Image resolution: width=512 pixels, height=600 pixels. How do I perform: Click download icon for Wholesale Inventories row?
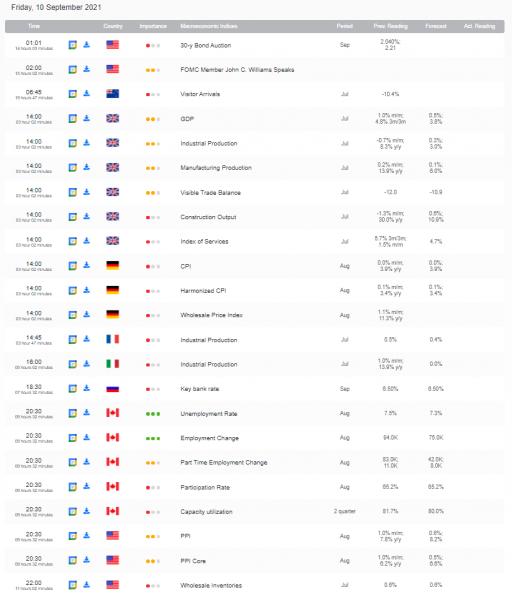(87, 585)
